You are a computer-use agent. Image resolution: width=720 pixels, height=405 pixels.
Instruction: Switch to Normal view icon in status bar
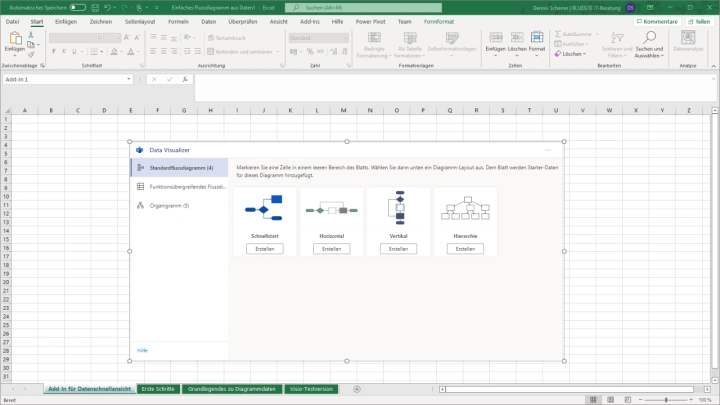click(593, 400)
